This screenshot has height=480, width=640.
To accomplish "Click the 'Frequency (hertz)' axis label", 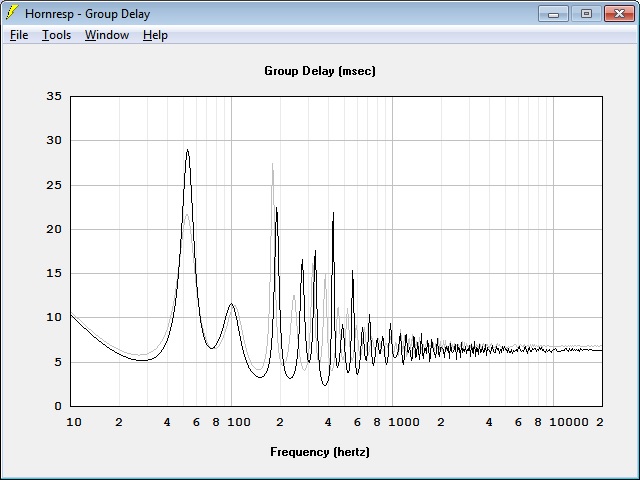I will 320,452.
